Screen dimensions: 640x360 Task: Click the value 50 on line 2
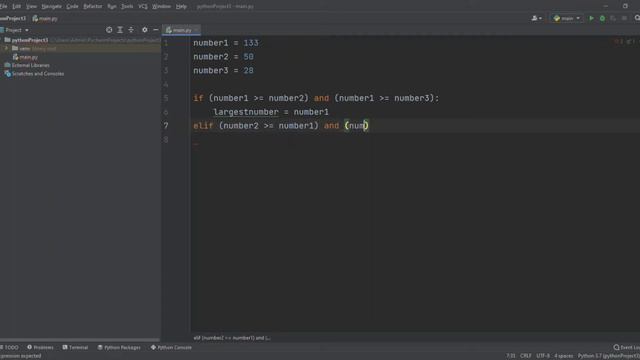pyautogui.click(x=248, y=57)
